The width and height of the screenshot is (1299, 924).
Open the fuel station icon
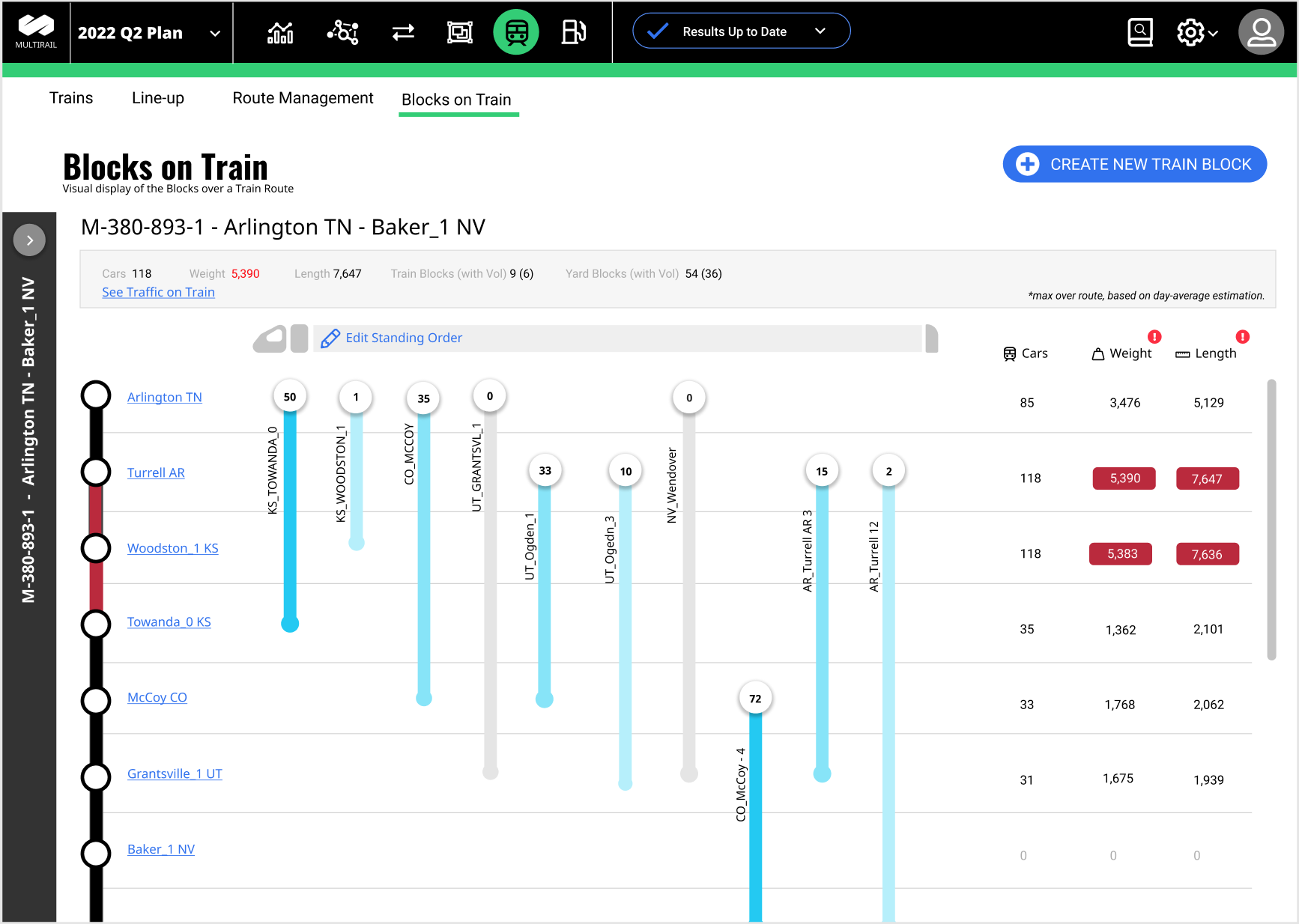pos(574,32)
